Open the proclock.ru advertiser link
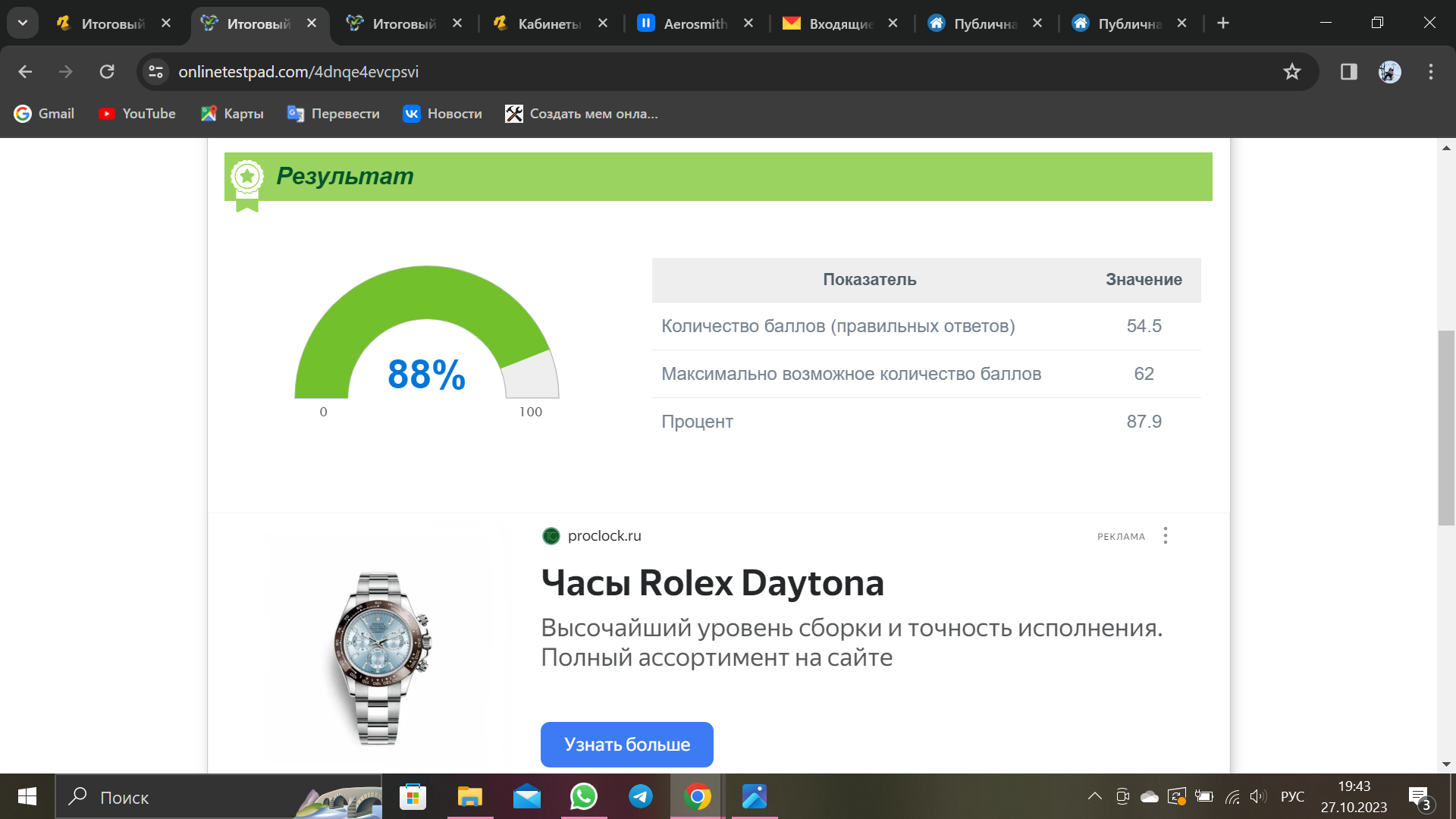The width and height of the screenshot is (1456, 819). tap(604, 536)
